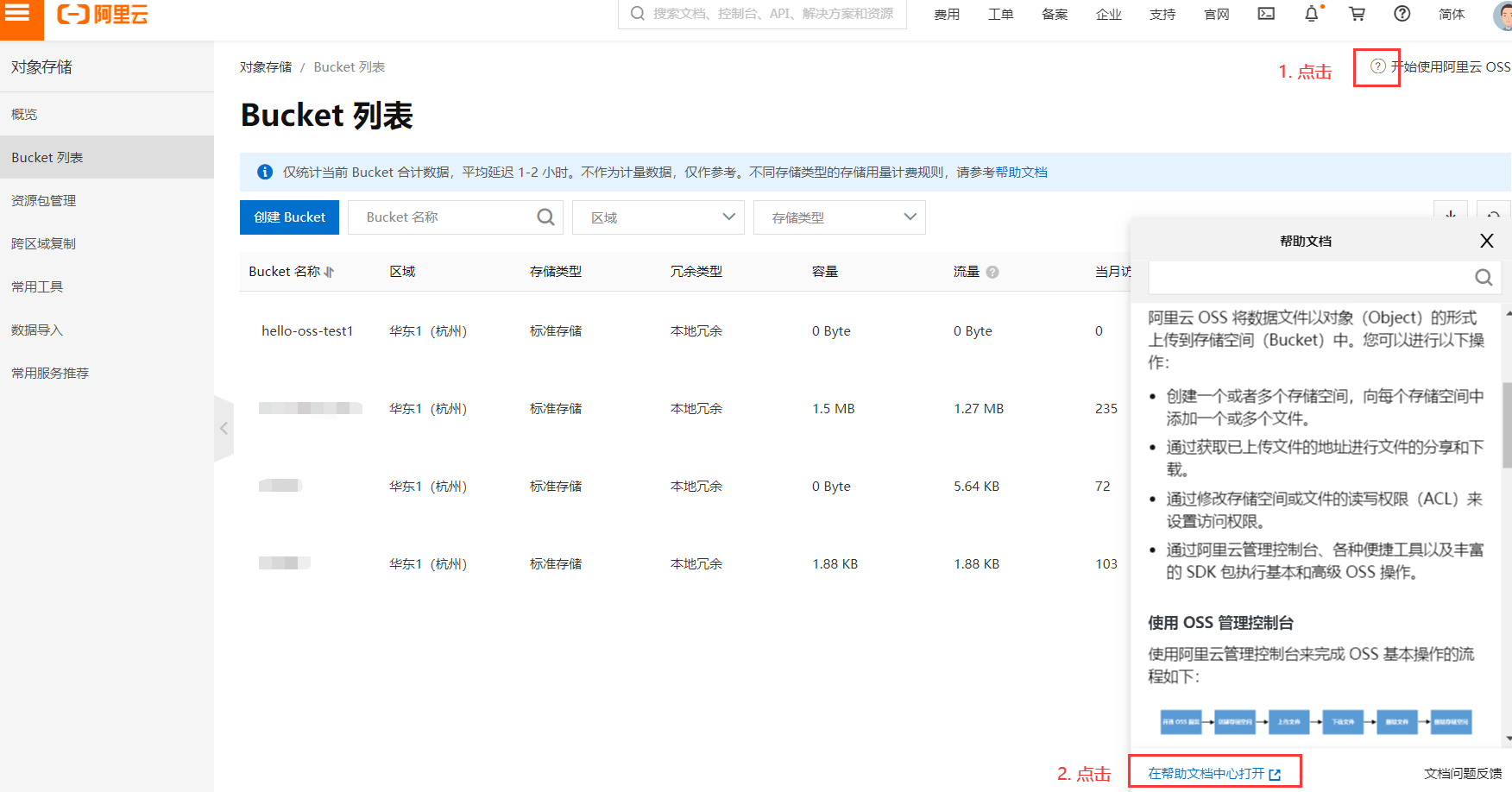Open 资源包管理 in the sidebar

pos(107,200)
